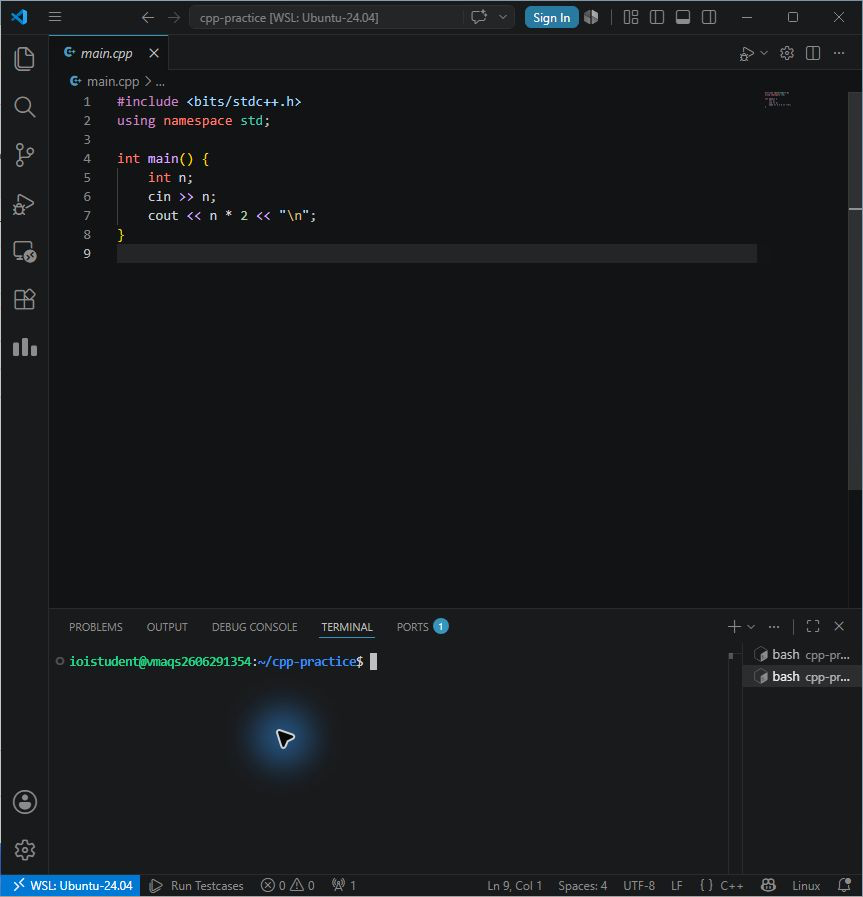Change end of line sequence LF
The image size is (863, 897).
tap(677, 886)
